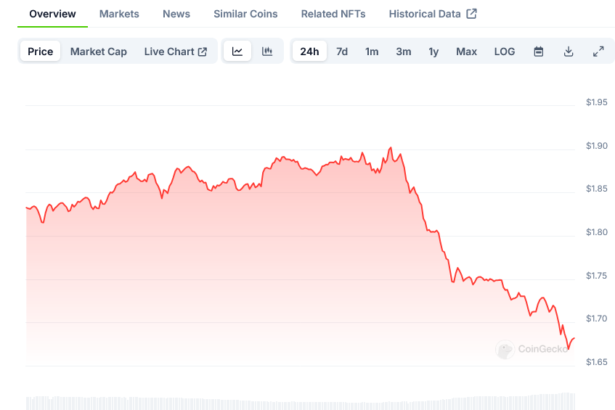This screenshot has width=615, height=410.
Task: View the Related NFTs tab
Action: (333, 14)
